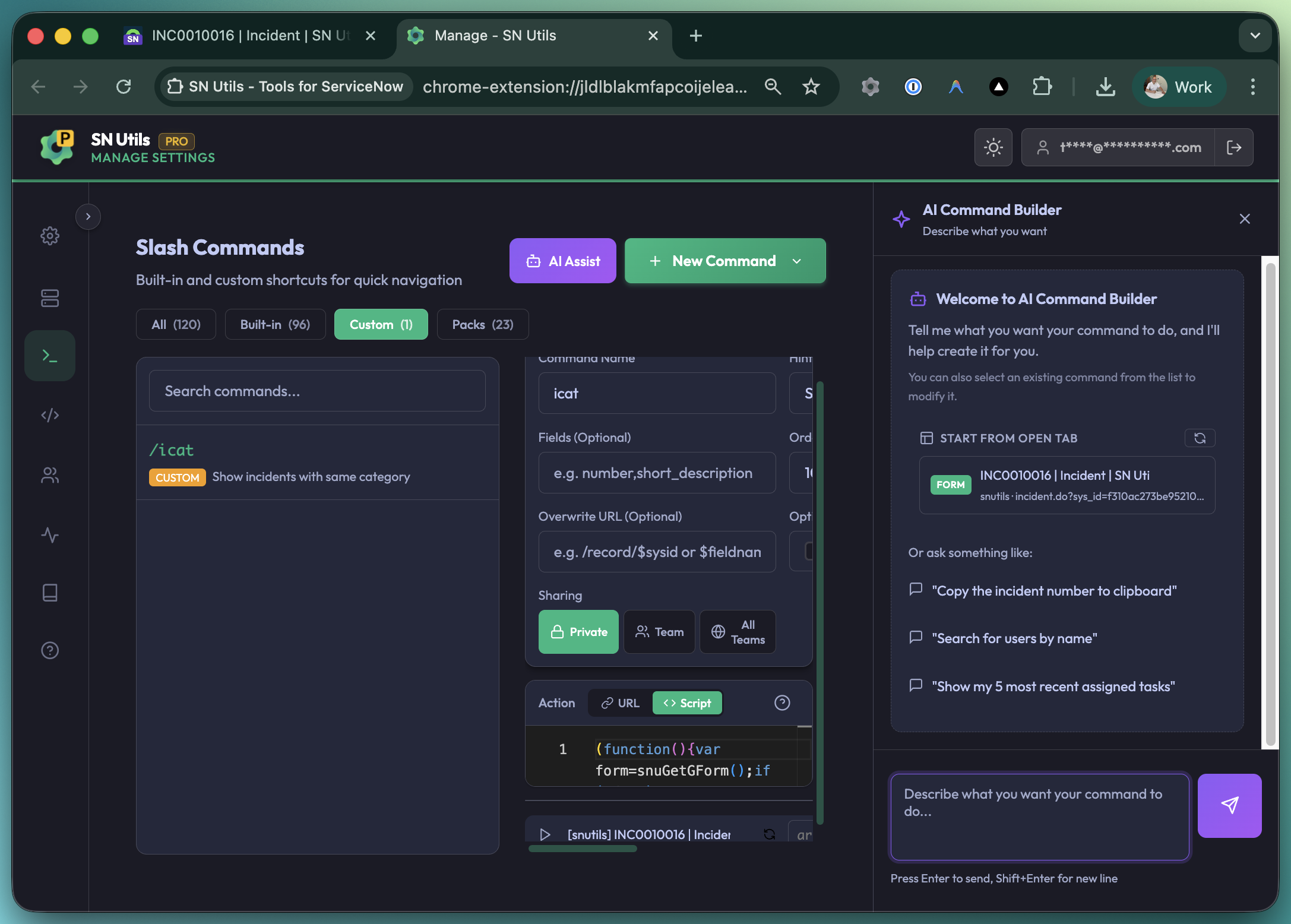Open the Settings panel in the sidebar

coord(50,235)
